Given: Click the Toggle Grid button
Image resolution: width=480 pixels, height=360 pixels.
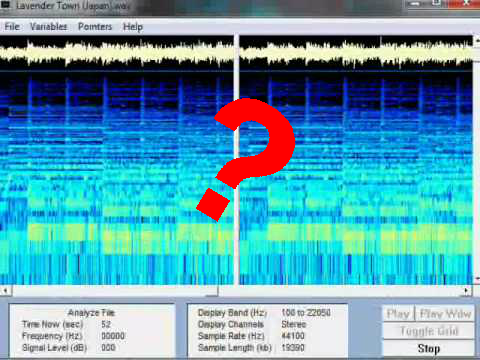Looking at the screenshot, I should 429,331.
